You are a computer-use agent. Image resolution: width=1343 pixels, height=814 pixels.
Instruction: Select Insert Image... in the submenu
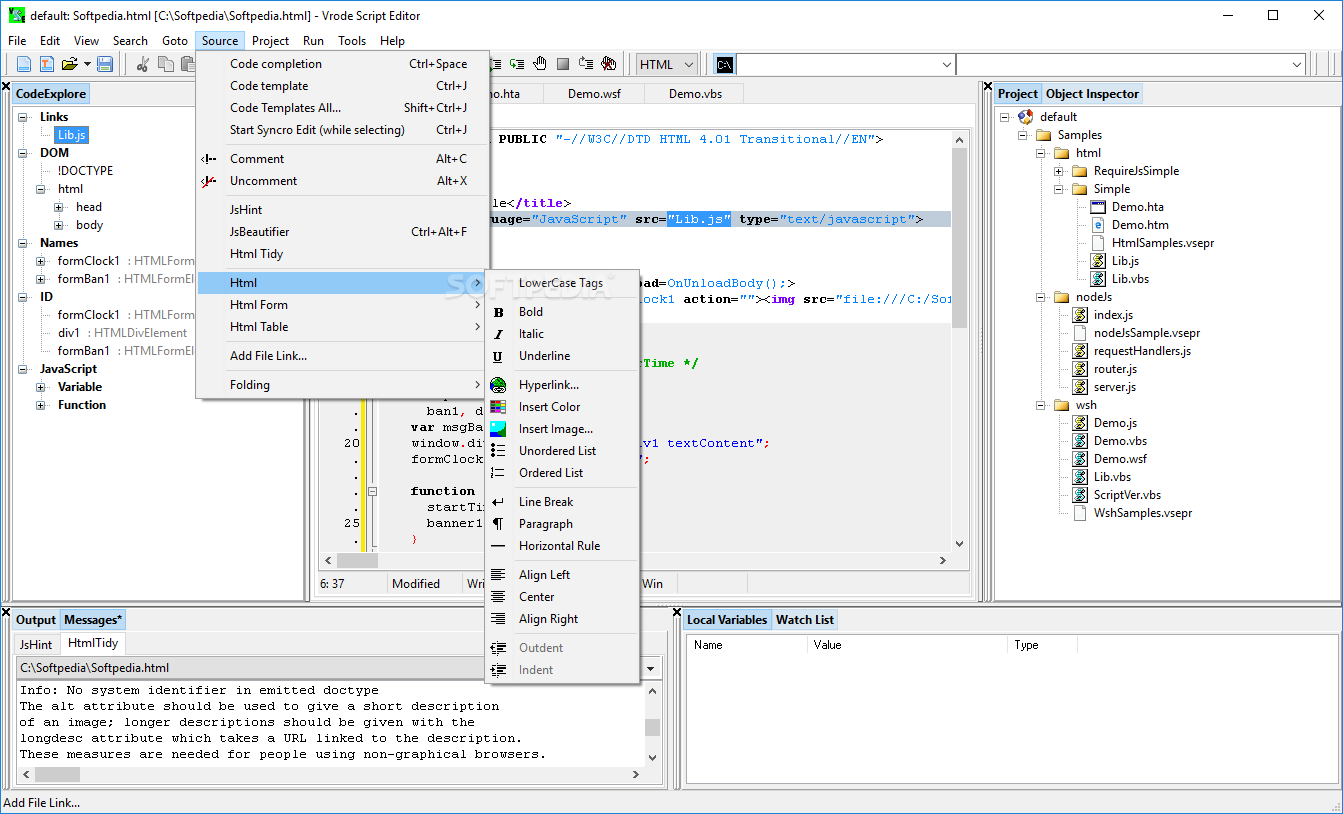(x=562, y=429)
